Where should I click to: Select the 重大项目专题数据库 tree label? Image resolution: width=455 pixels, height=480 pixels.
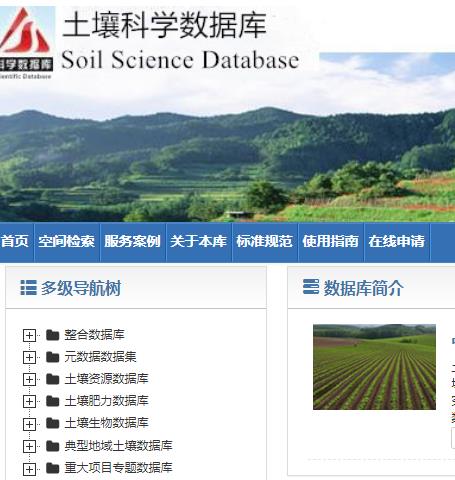coord(118,468)
